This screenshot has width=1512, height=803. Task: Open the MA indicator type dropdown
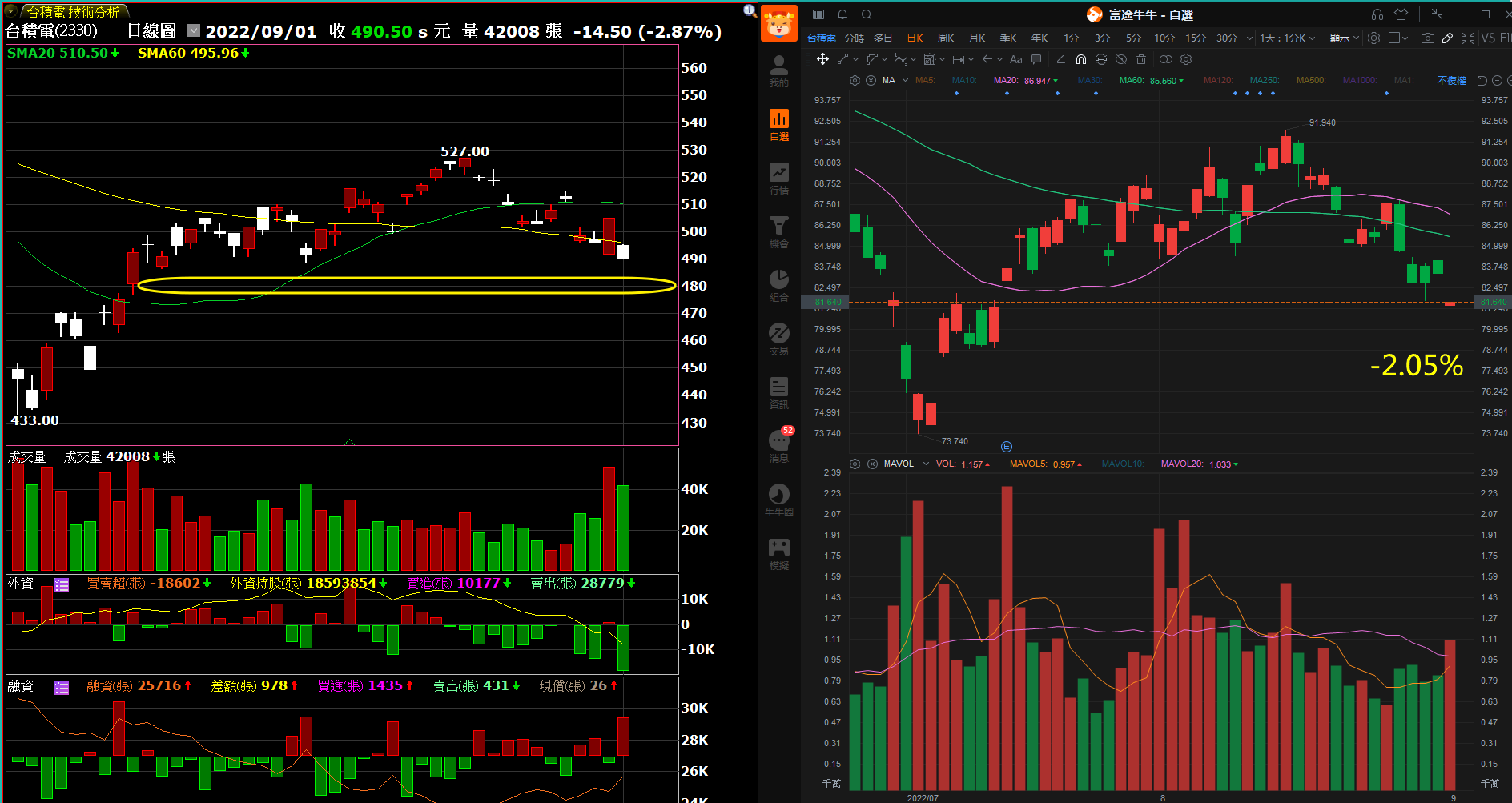[905, 80]
